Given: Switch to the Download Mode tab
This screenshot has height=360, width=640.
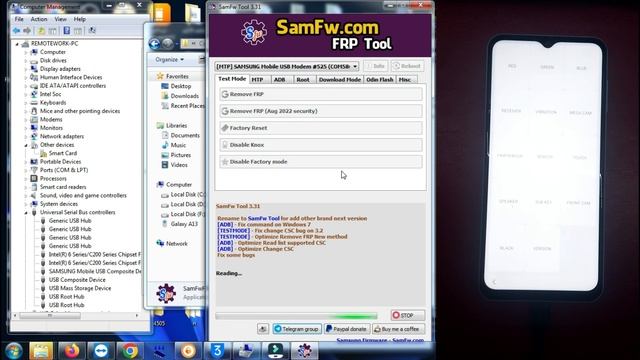Looking at the screenshot, I should pos(340,80).
